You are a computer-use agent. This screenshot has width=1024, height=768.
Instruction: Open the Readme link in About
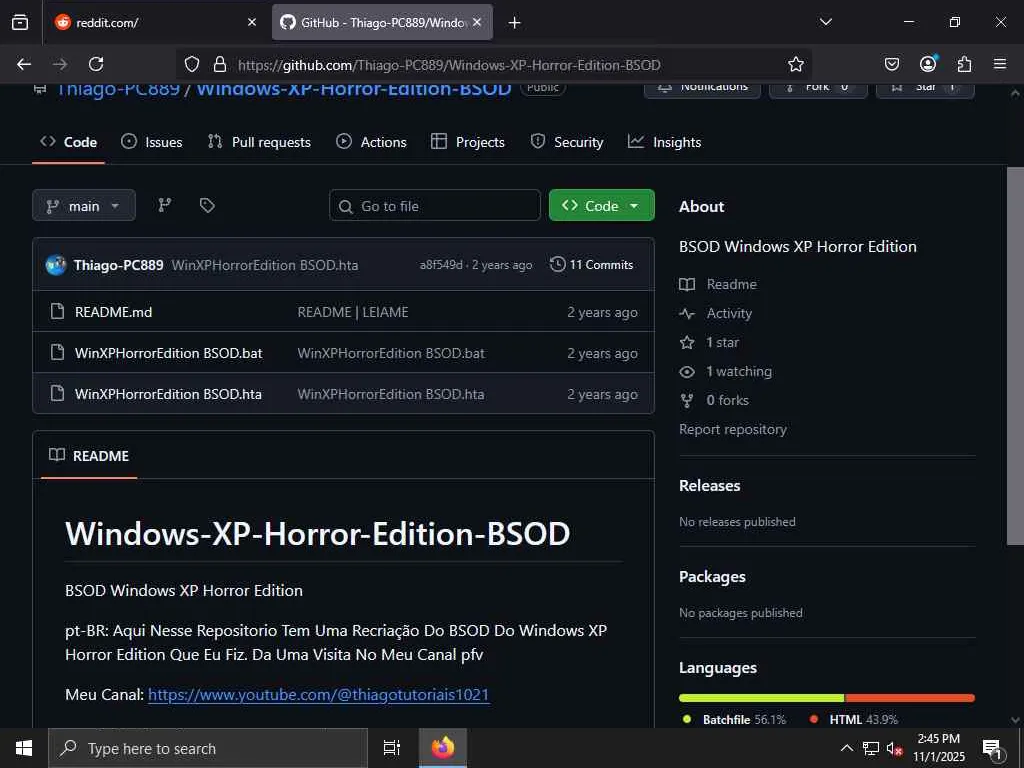coord(718,284)
